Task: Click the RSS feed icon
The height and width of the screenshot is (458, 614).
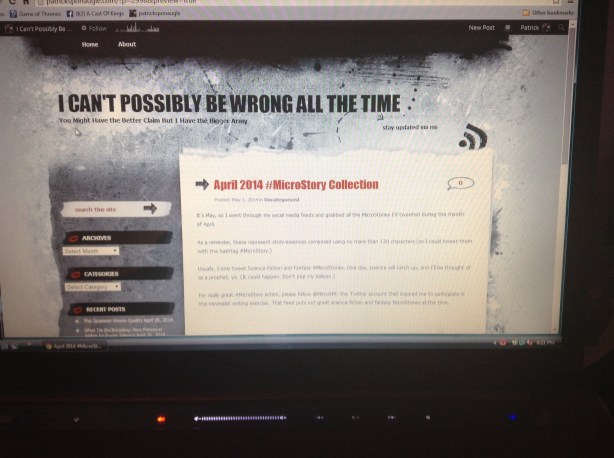Action: (x=471, y=139)
